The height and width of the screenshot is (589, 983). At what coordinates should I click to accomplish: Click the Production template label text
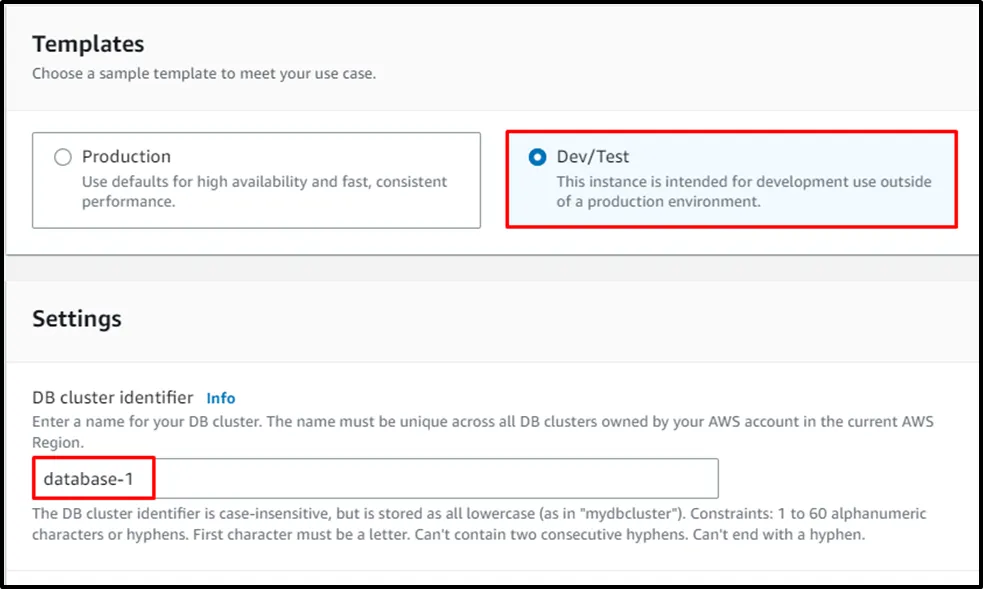pyautogui.click(x=126, y=157)
